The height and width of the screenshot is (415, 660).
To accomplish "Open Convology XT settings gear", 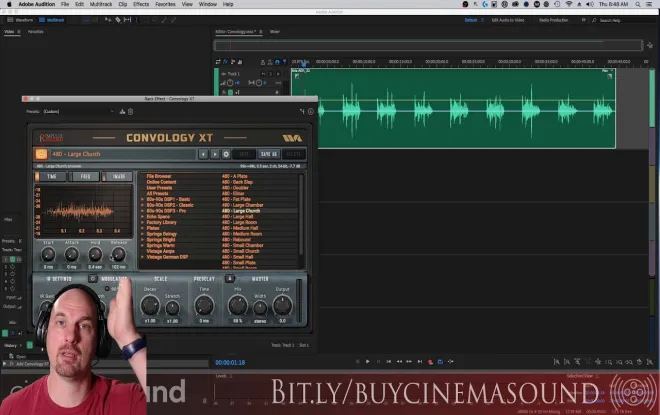I will (226, 154).
